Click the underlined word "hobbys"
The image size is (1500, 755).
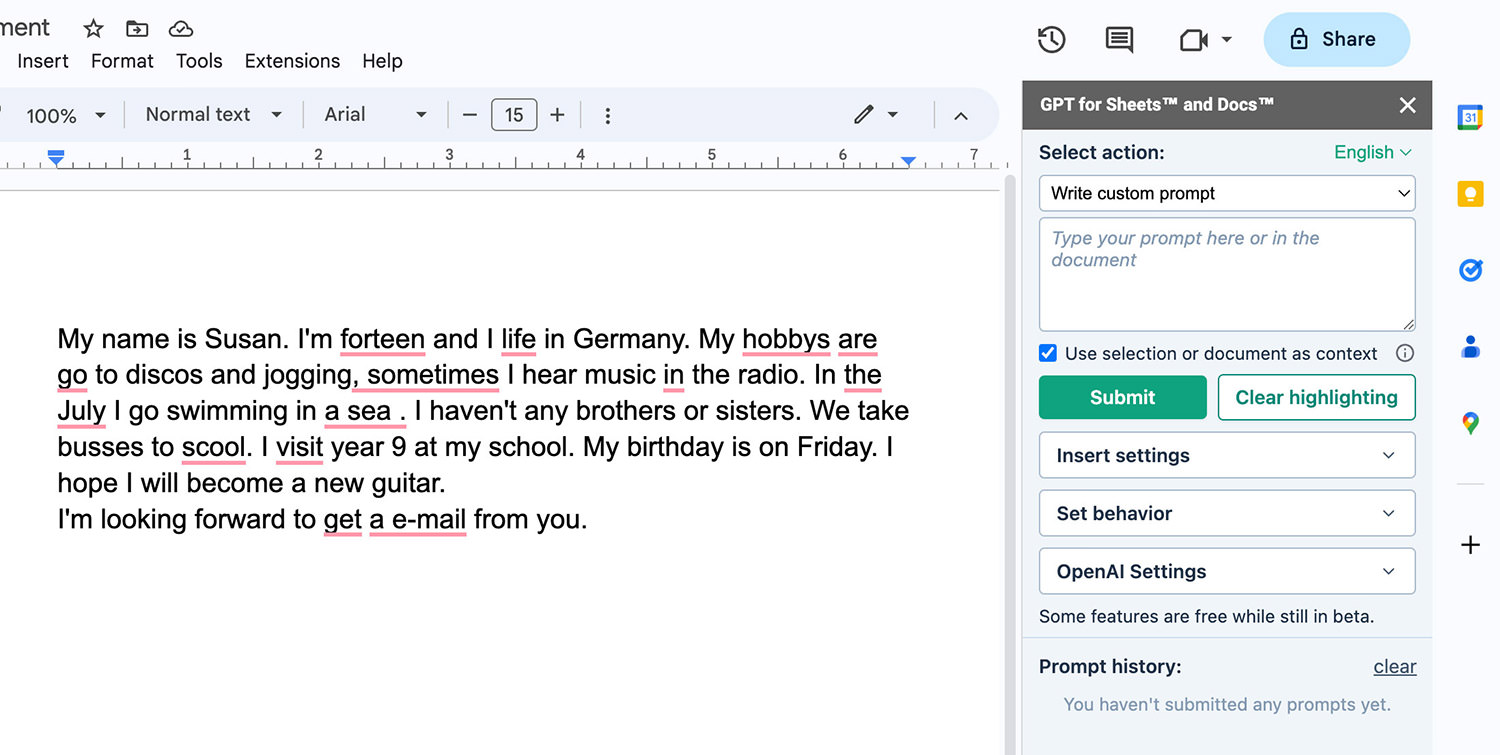(786, 339)
